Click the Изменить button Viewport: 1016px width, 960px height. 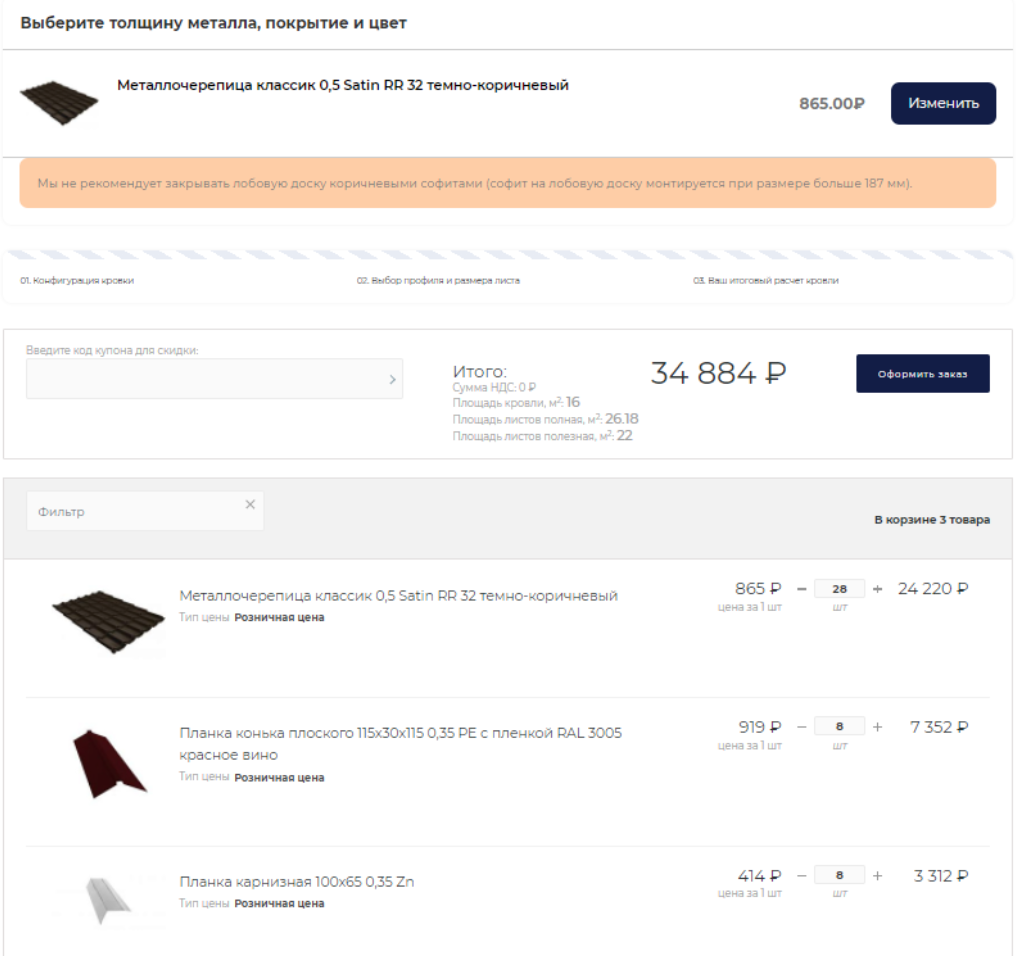[942, 103]
